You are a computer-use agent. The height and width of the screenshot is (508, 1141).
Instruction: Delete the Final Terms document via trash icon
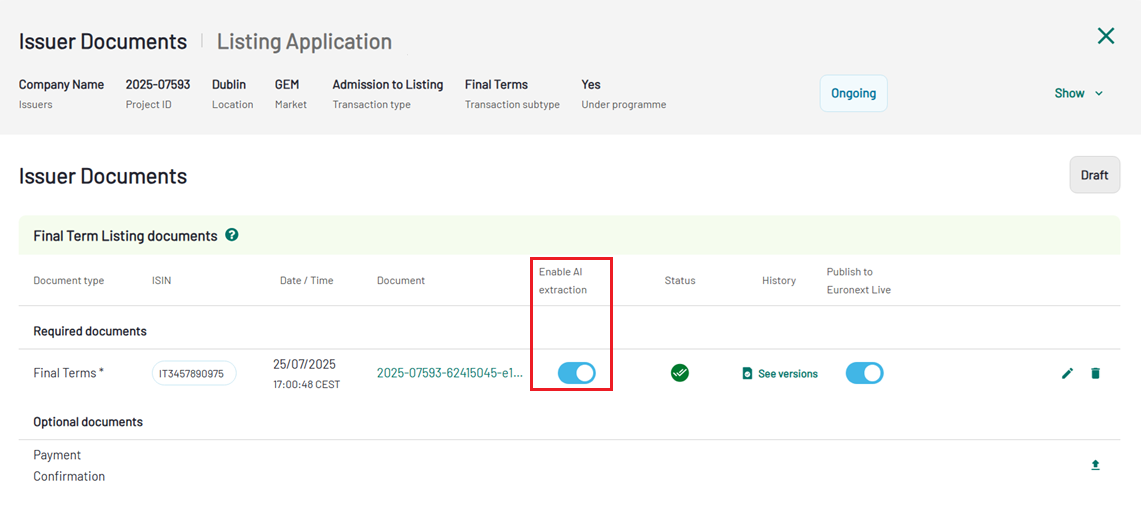pyautogui.click(x=1095, y=373)
